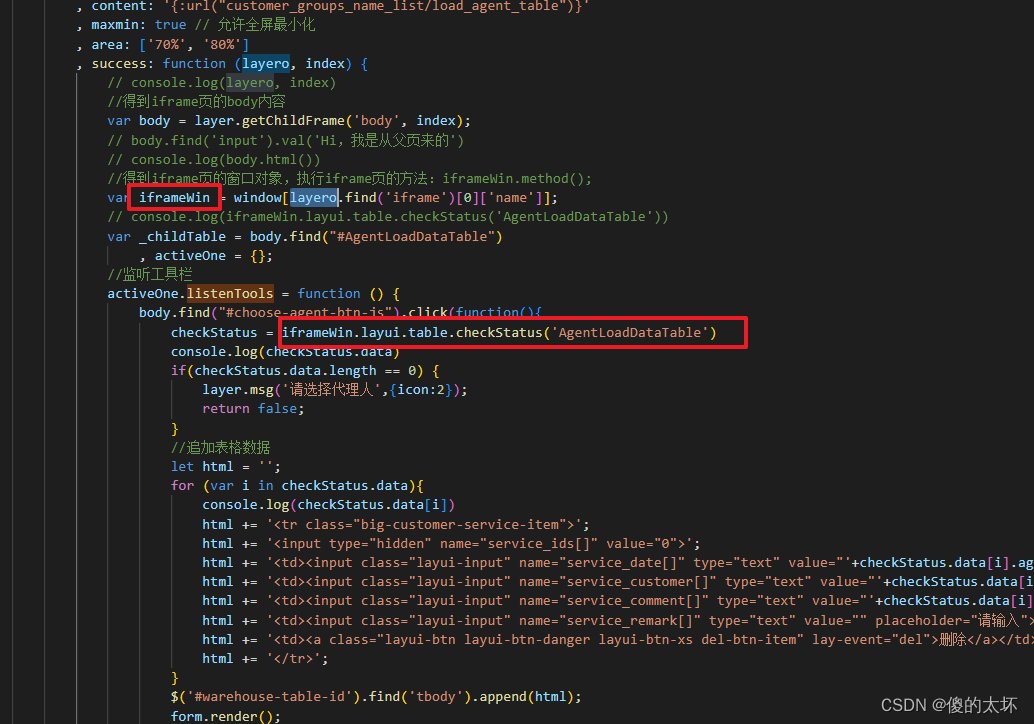
Task: Click 'getChildFrame' method call
Action: point(293,121)
